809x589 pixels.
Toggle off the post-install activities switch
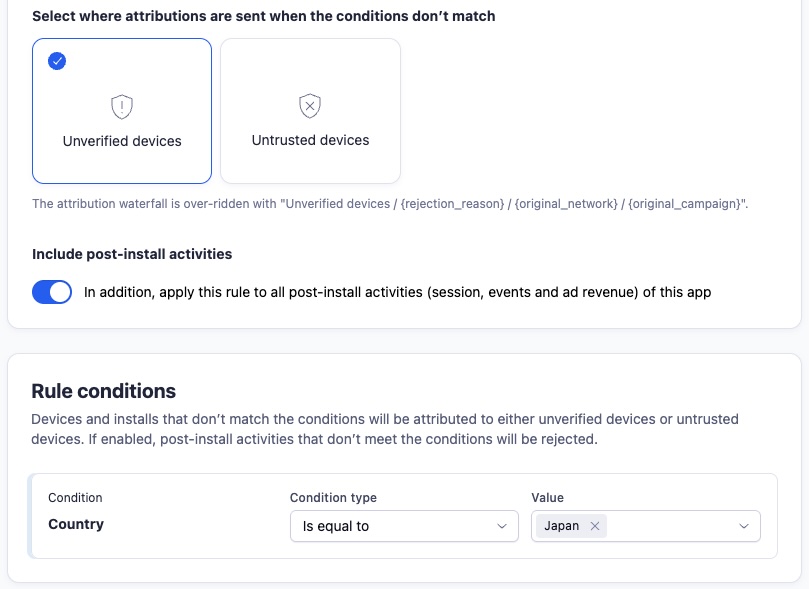(52, 292)
